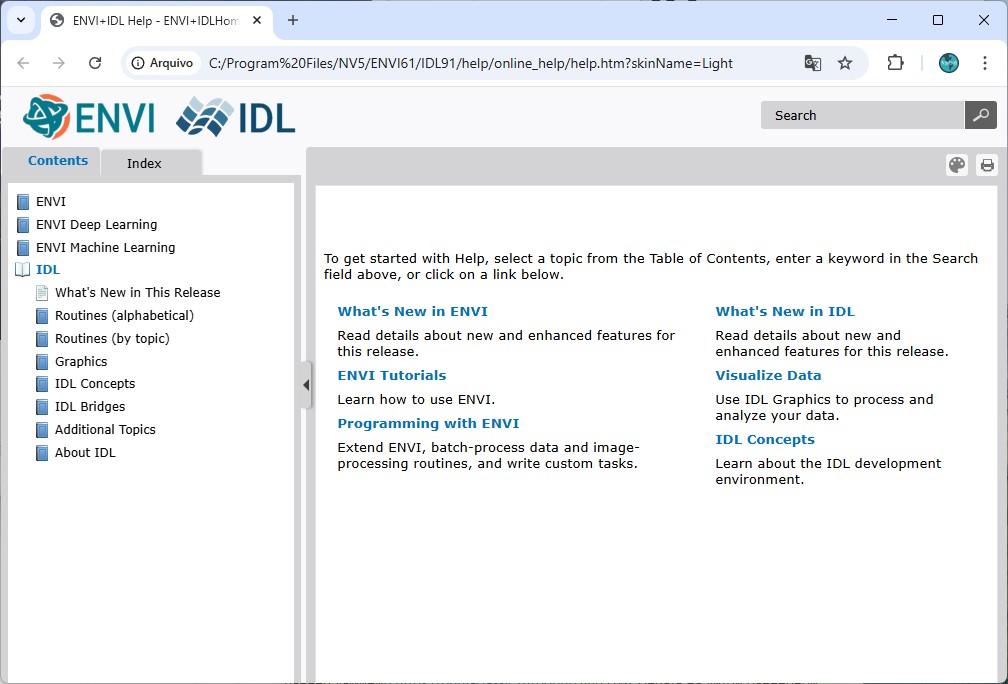Switch to the Index tab

(144, 163)
